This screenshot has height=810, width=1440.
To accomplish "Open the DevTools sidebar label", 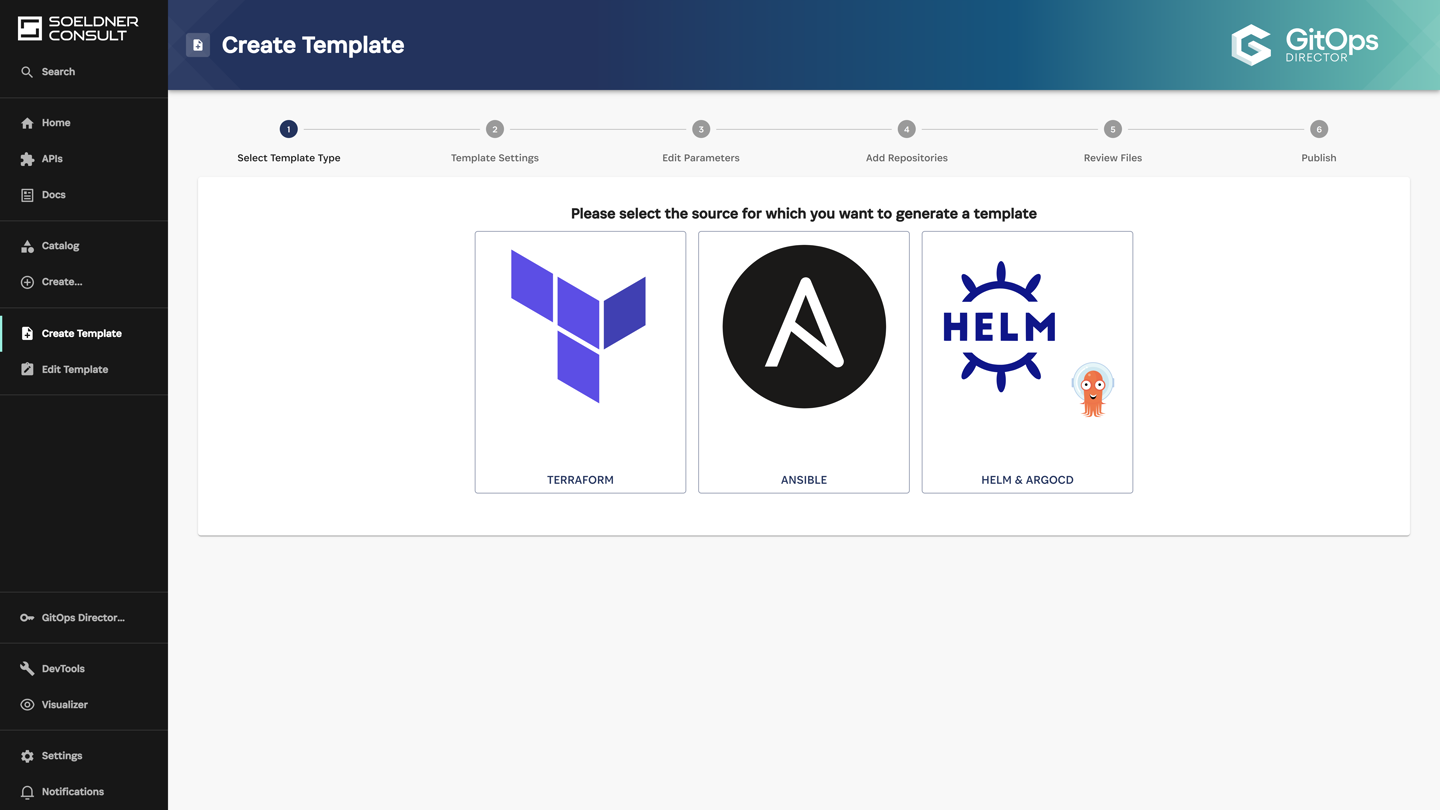I will pyautogui.click(x=63, y=669).
